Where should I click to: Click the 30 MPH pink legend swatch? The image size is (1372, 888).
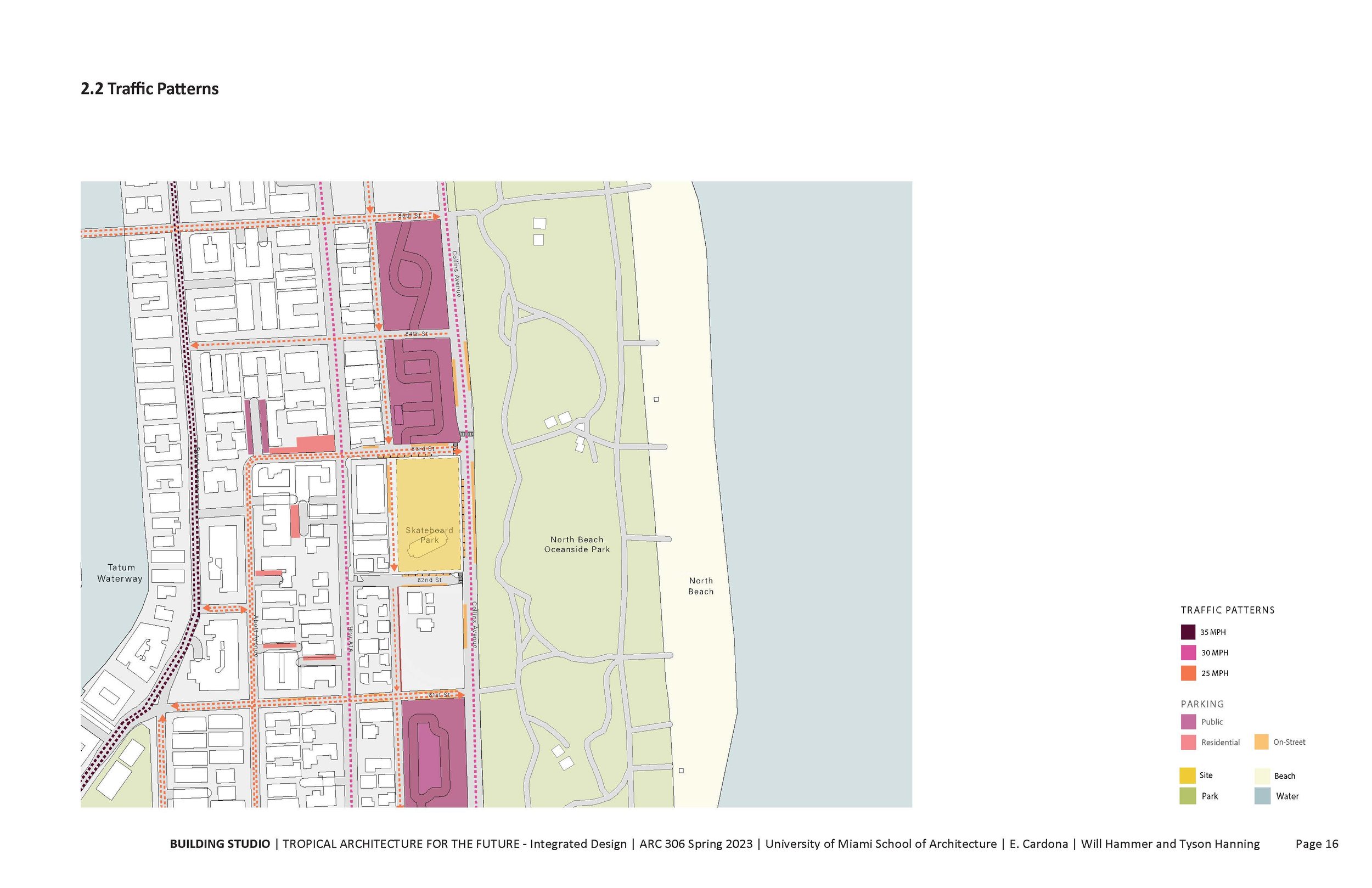coord(1188,653)
